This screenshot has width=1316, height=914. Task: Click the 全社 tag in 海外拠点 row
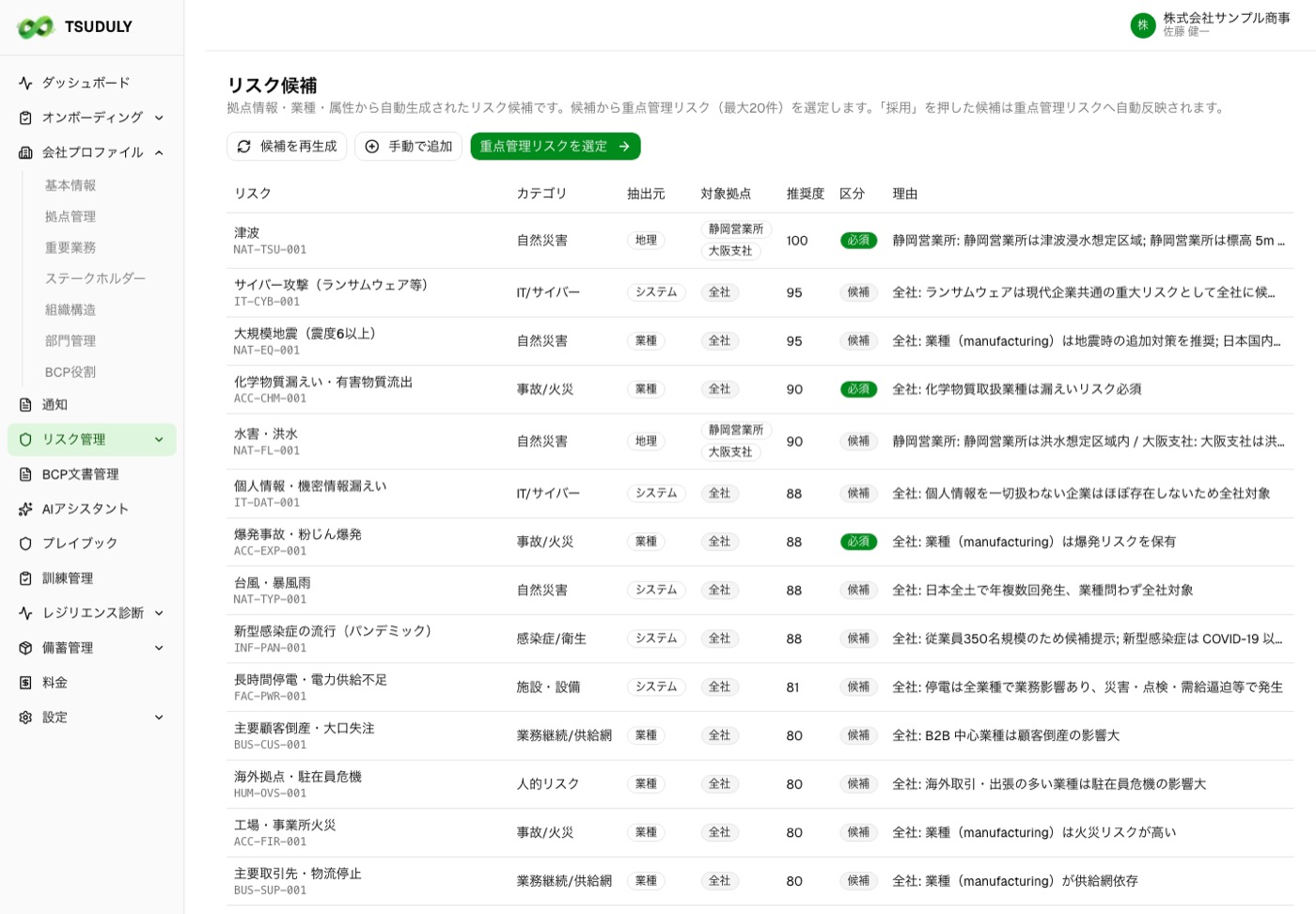(x=719, y=784)
